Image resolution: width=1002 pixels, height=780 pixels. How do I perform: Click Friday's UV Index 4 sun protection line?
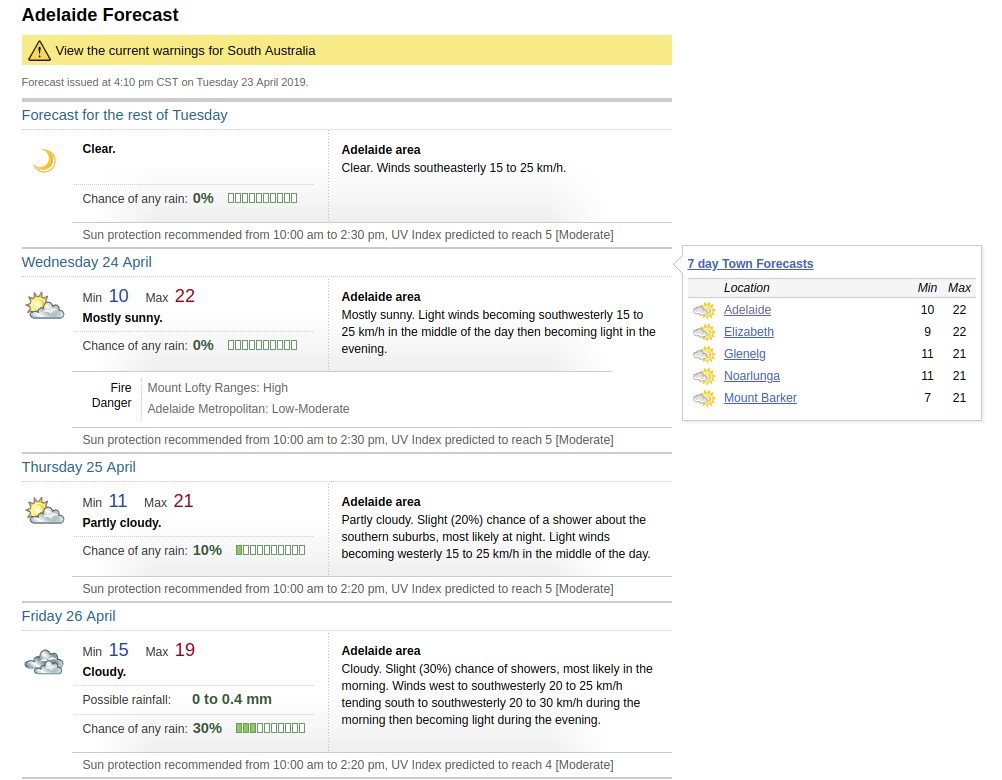(x=348, y=765)
